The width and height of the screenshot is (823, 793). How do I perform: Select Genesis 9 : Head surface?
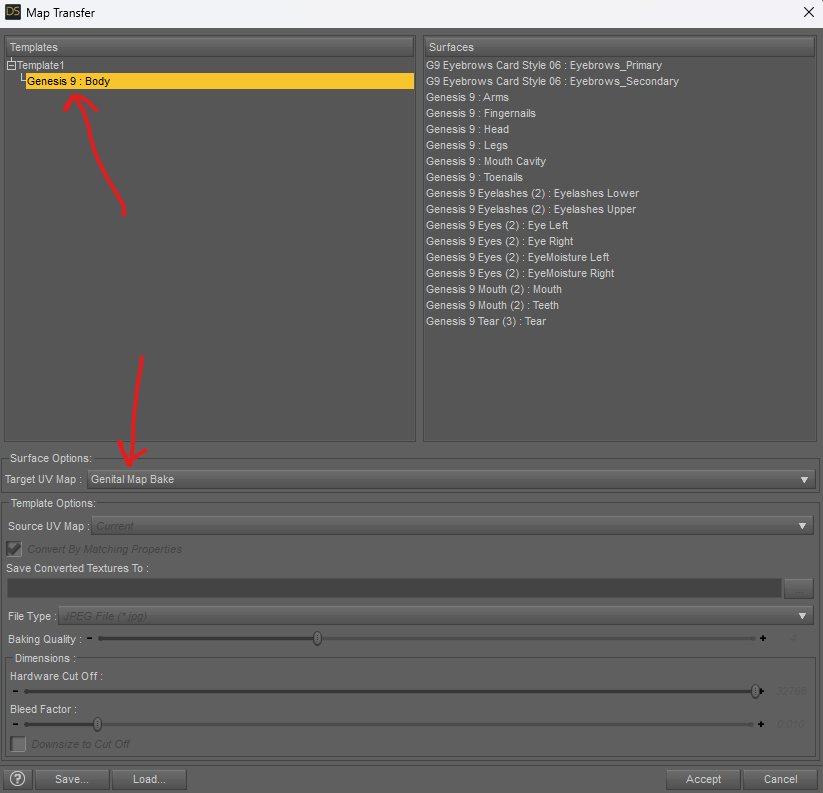coord(467,129)
